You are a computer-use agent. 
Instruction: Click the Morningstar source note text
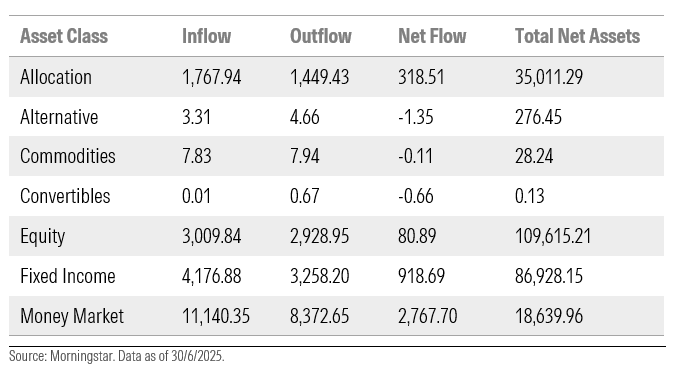click(117, 356)
